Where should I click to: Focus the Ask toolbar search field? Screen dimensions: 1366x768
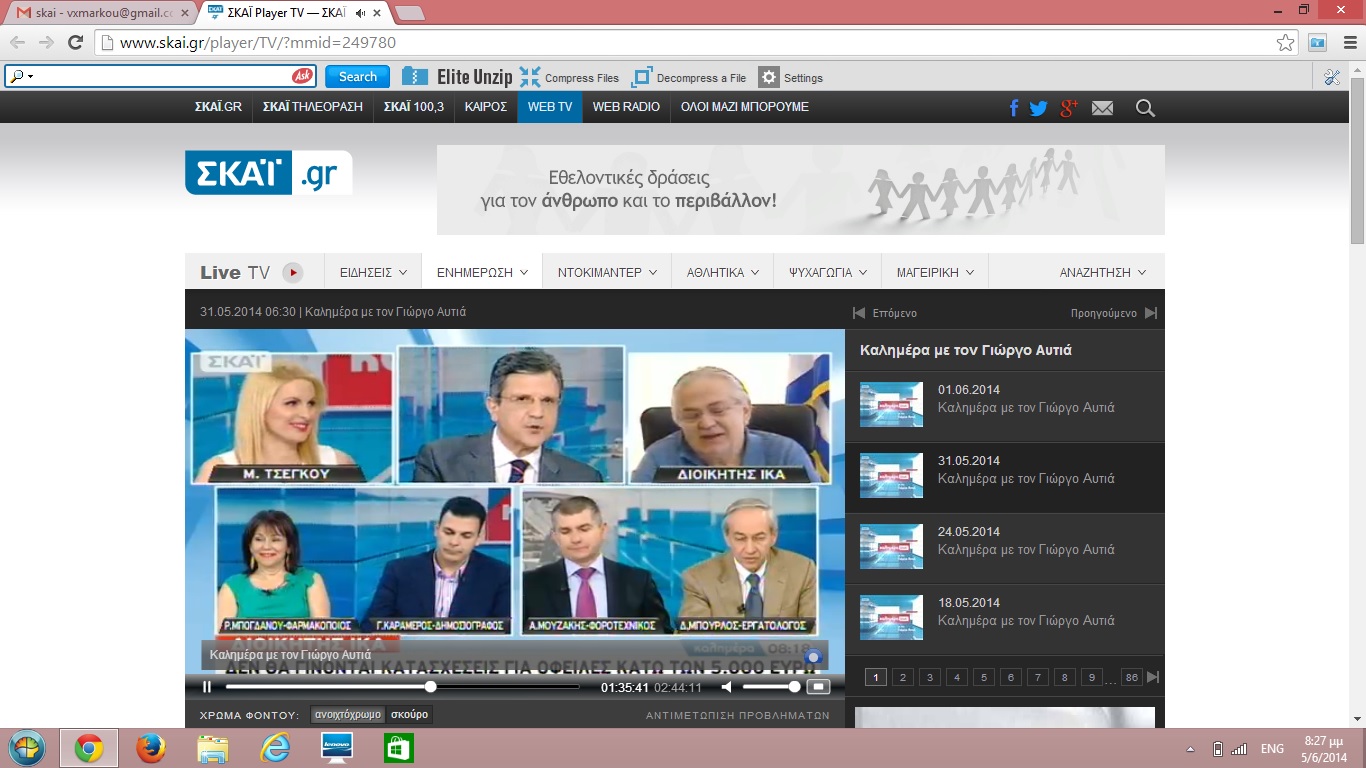(160, 77)
